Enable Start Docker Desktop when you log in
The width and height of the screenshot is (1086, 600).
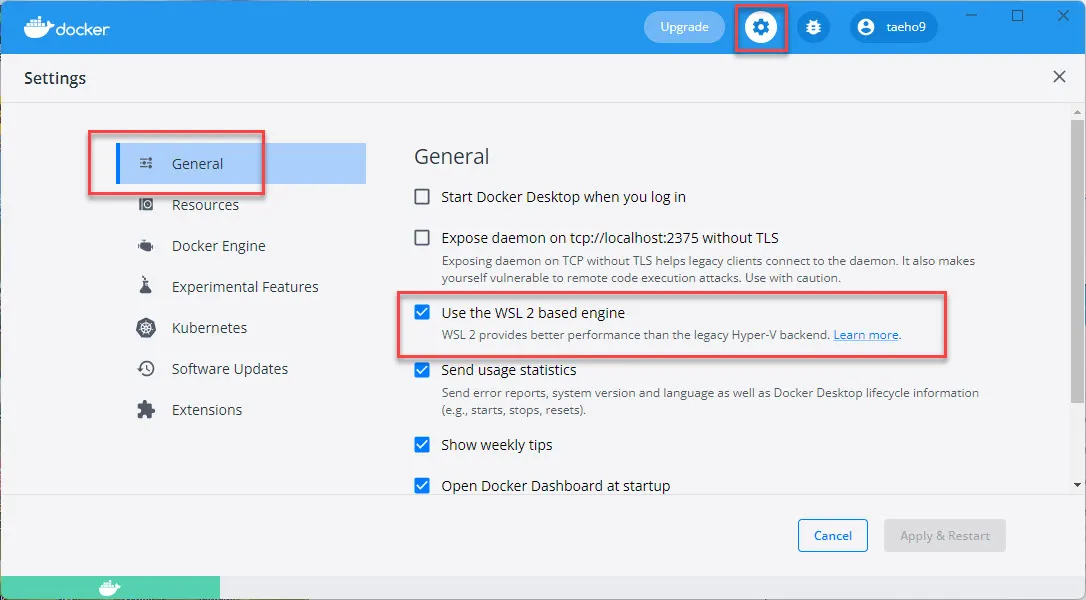click(421, 197)
